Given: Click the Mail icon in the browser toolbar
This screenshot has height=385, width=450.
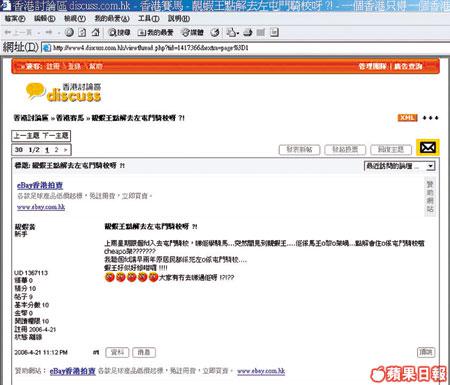Looking at the screenshot, I should 231,32.
